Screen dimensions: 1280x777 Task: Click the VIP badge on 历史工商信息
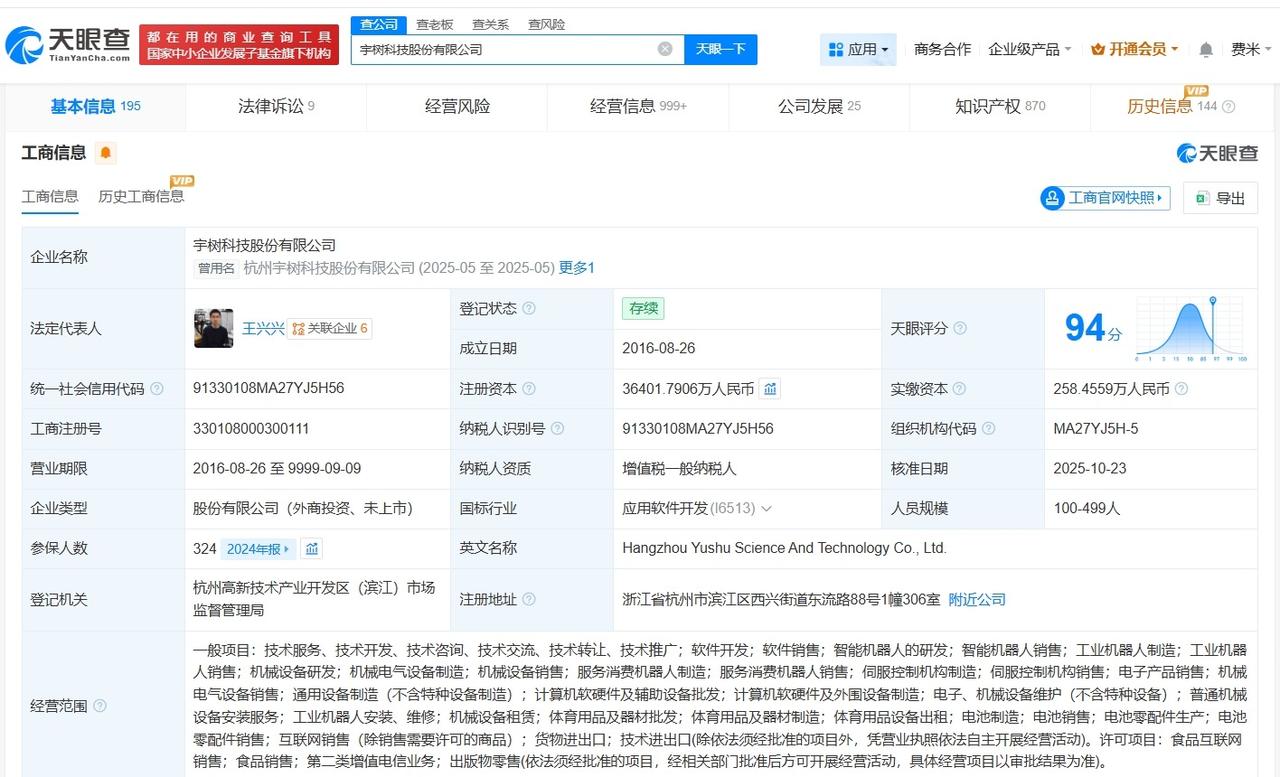pos(181,182)
